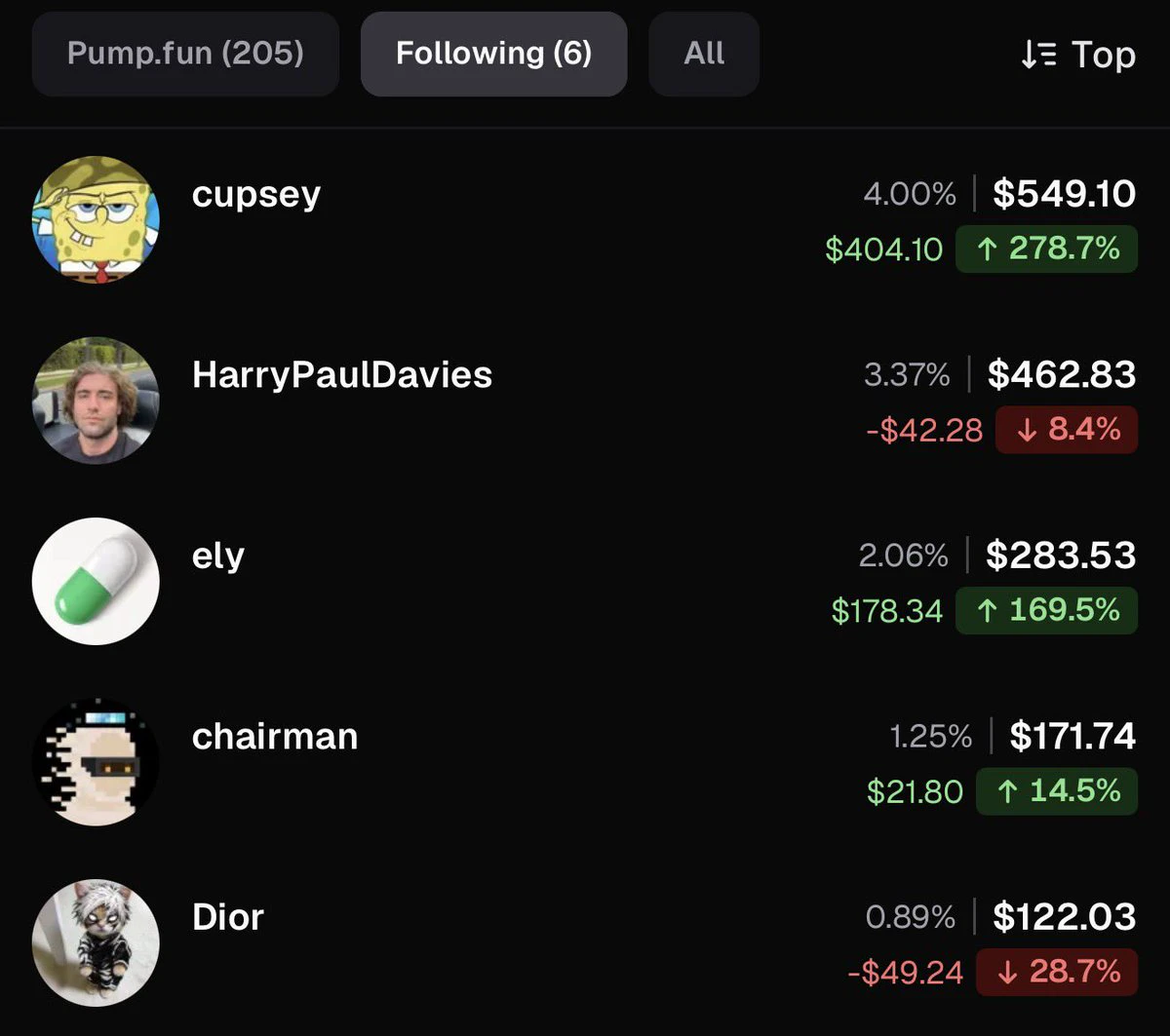Viewport: 1170px width, 1036px height.
Task: Open the cupsey username link
Action: (x=256, y=194)
